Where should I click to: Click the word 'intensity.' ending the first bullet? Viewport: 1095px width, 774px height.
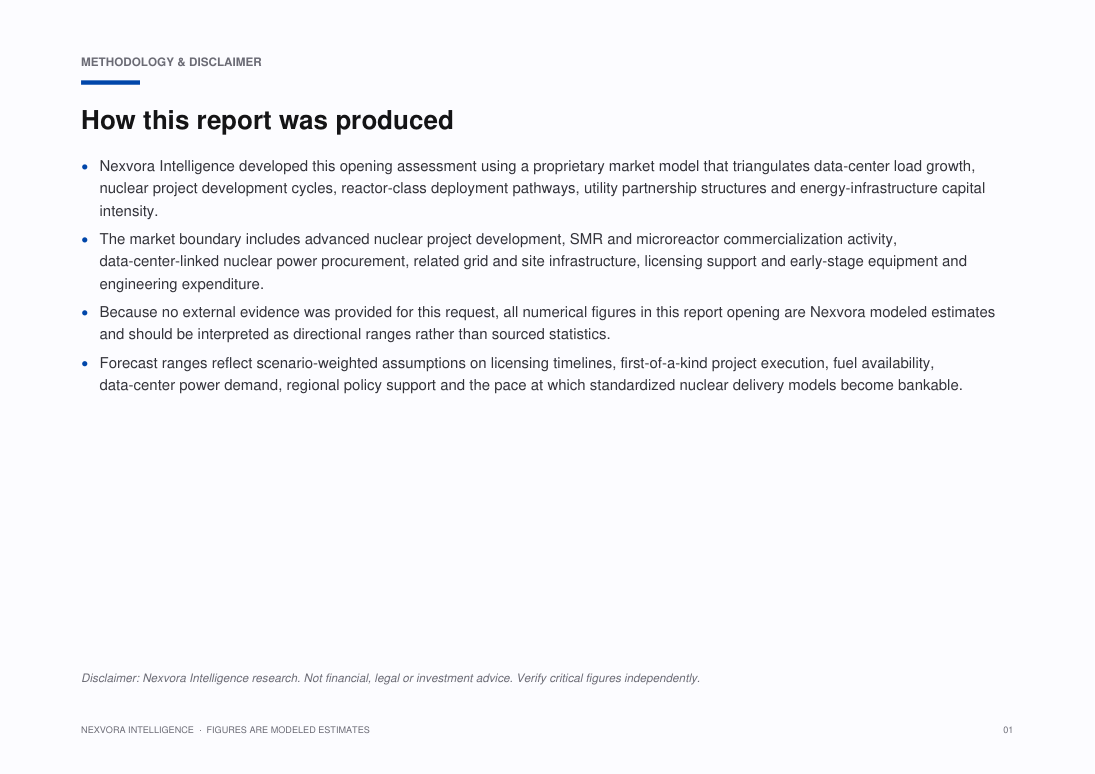coord(128,211)
